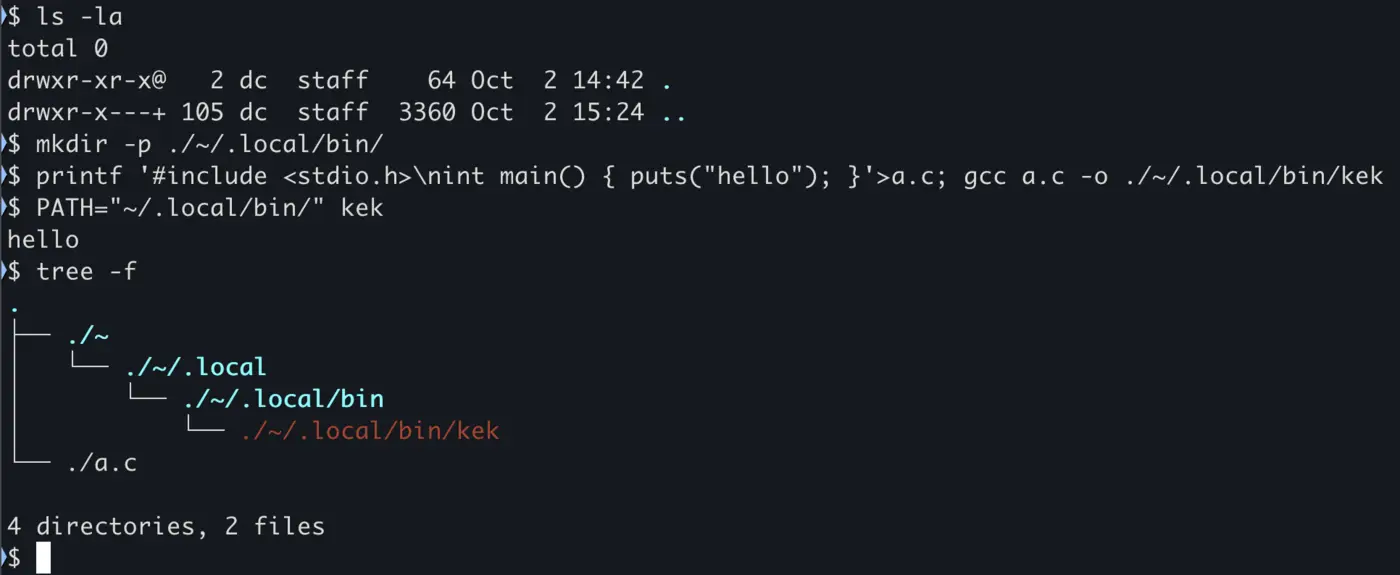Click the 'ls -la' command text
The image size is (1400, 575).
[x=79, y=16]
